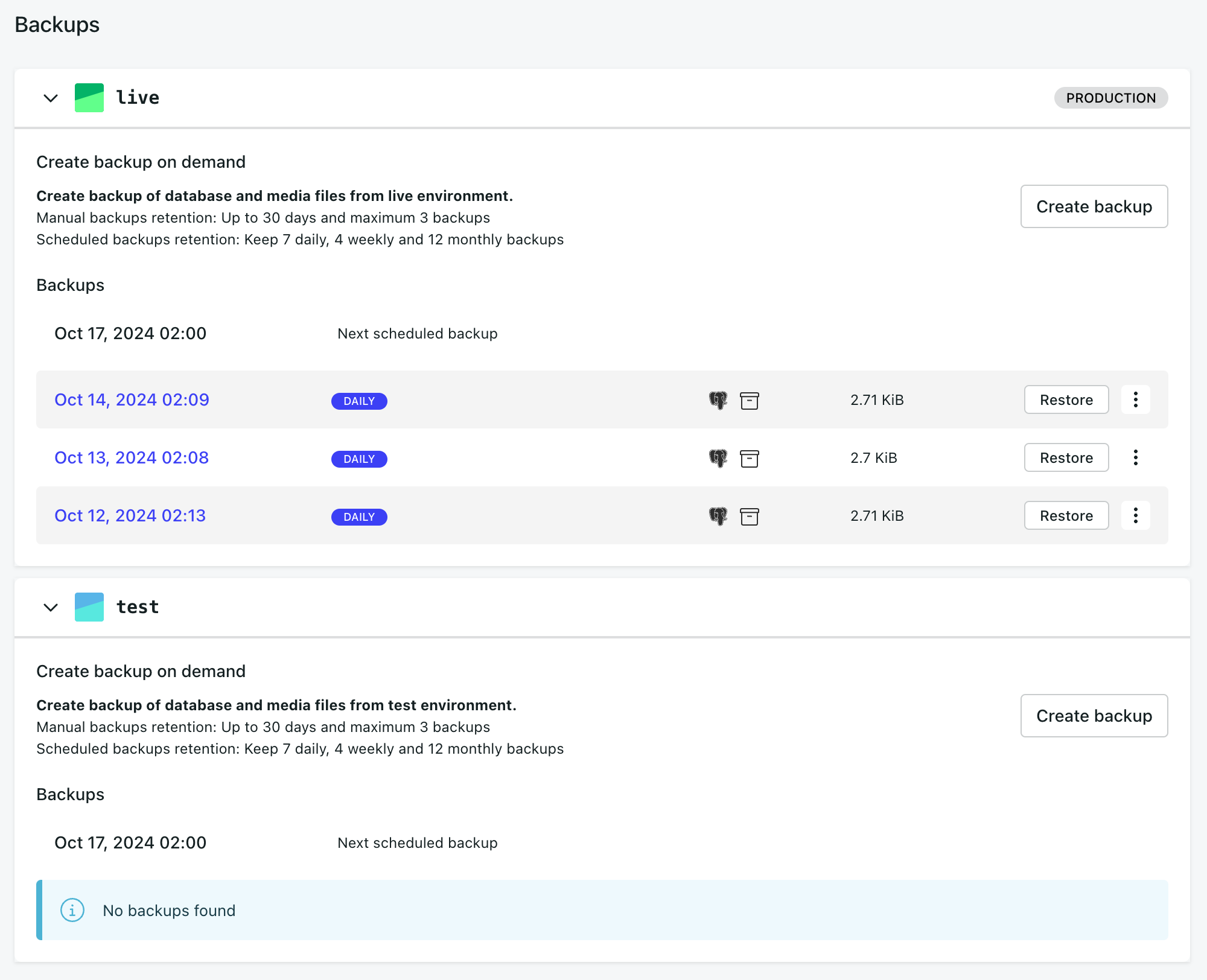
Task: Click 2.71 KiB size on Oct 14 row
Action: [877, 400]
